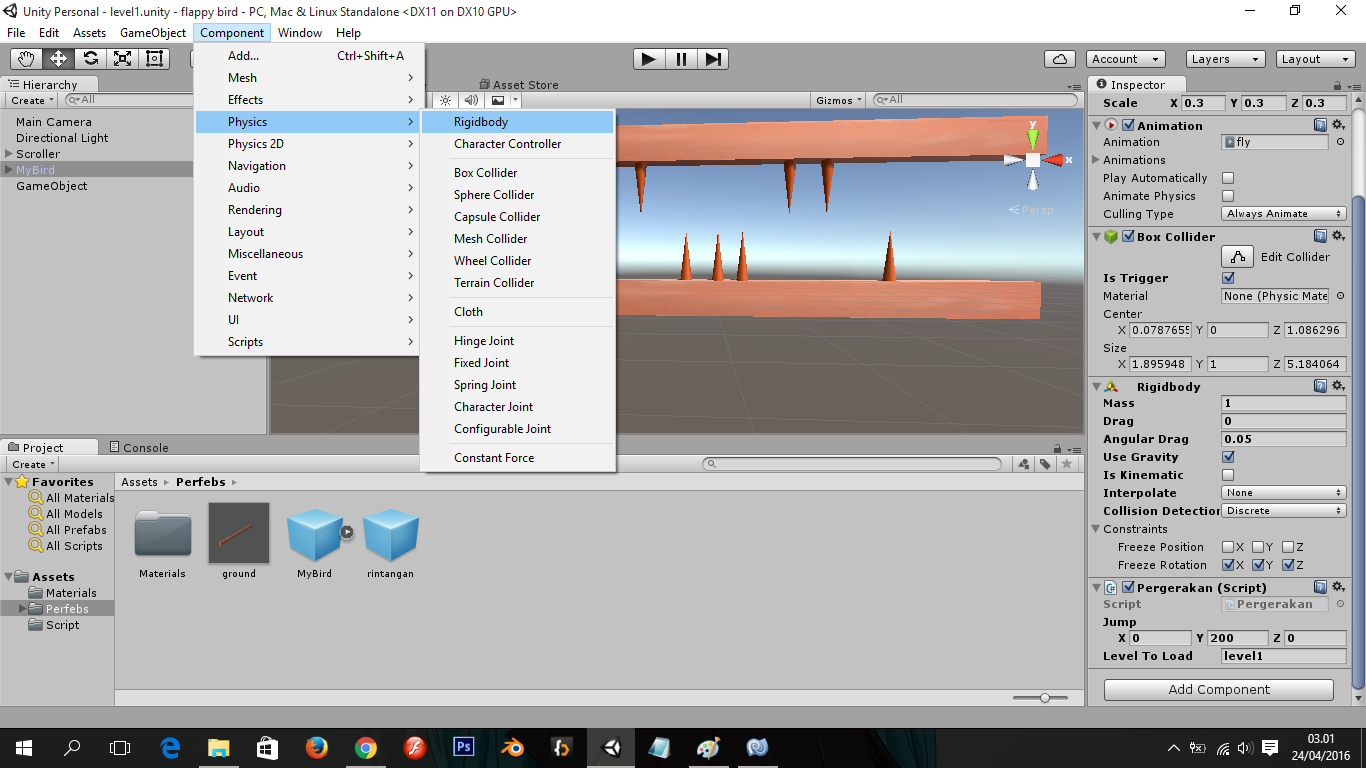Click the Step frame button
Screen dimensions: 1366x768
click(x=712, y=59)
